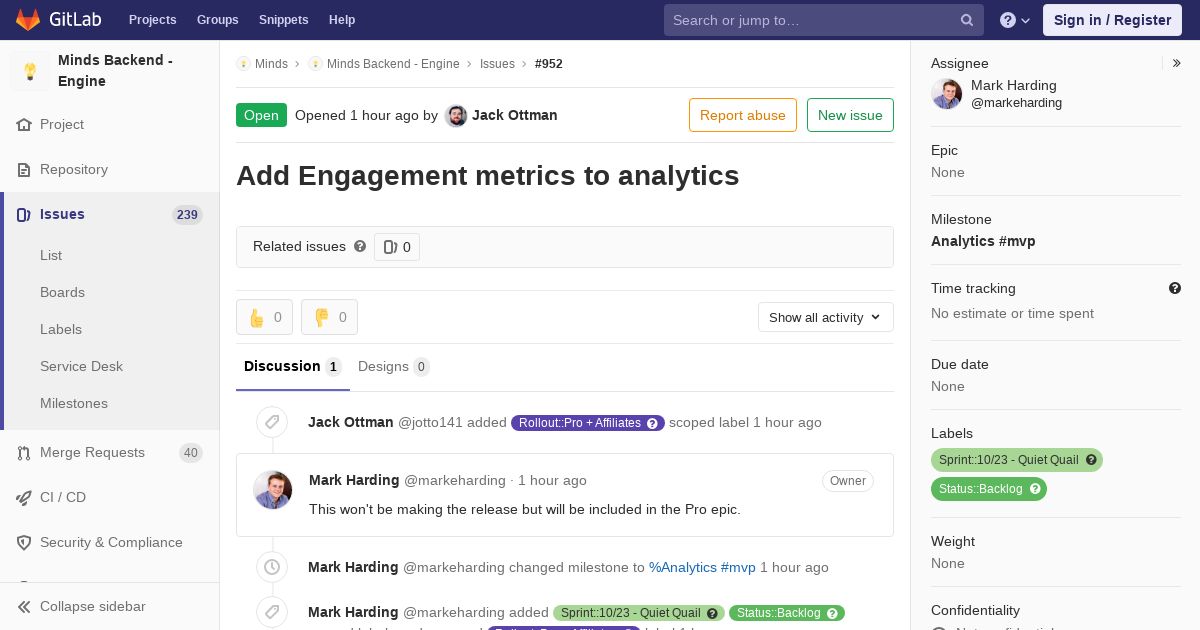Viewport: 1200px width, 630px height.
Task: Click the search magnifier icon
Action: 967,20
